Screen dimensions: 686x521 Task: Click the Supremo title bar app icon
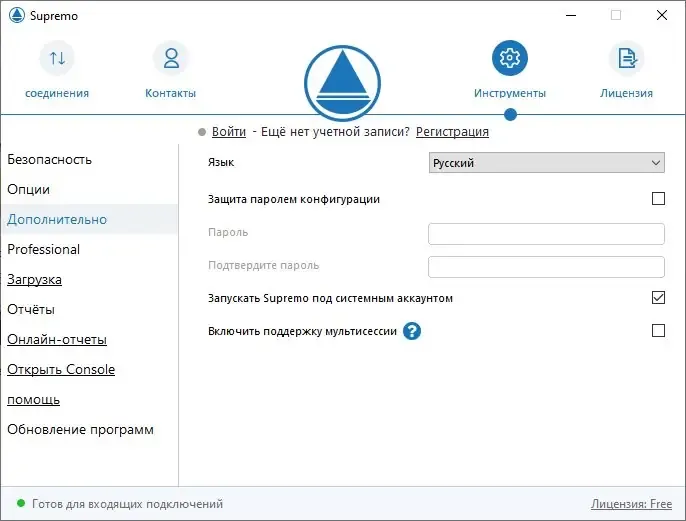click(17, 15)
